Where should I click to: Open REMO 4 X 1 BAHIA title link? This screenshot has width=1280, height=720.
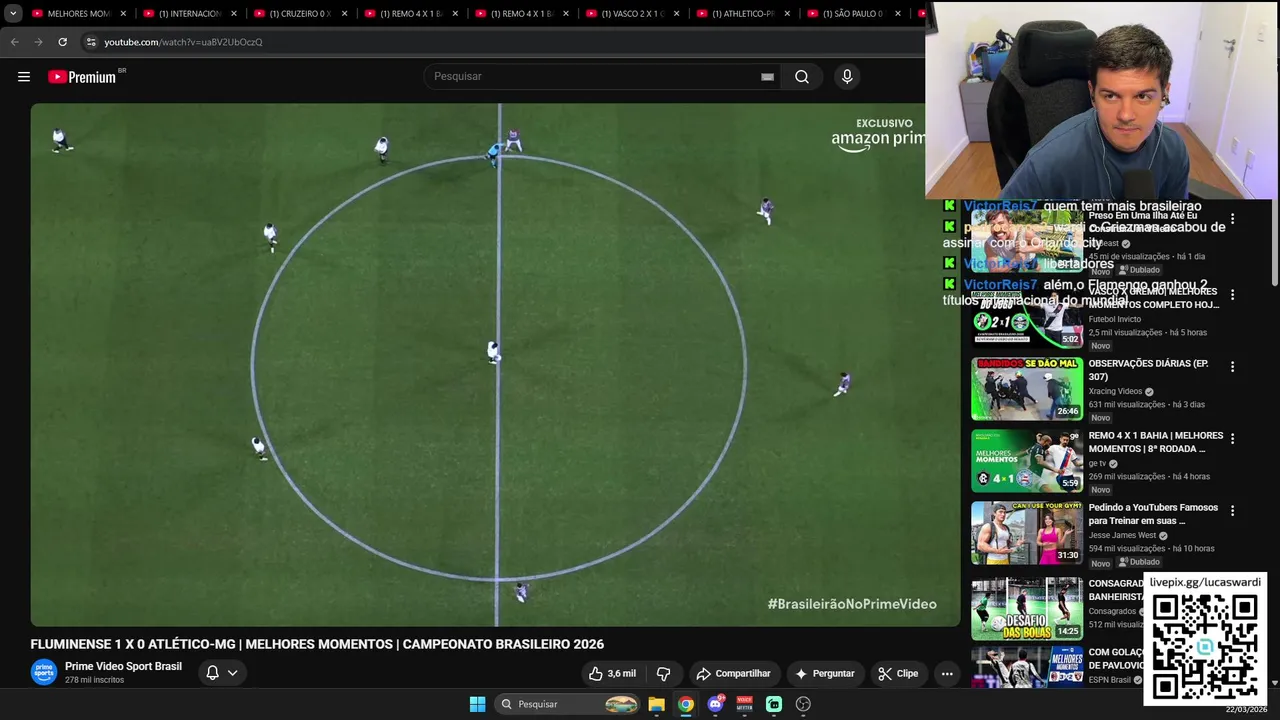click(1156, 442)
